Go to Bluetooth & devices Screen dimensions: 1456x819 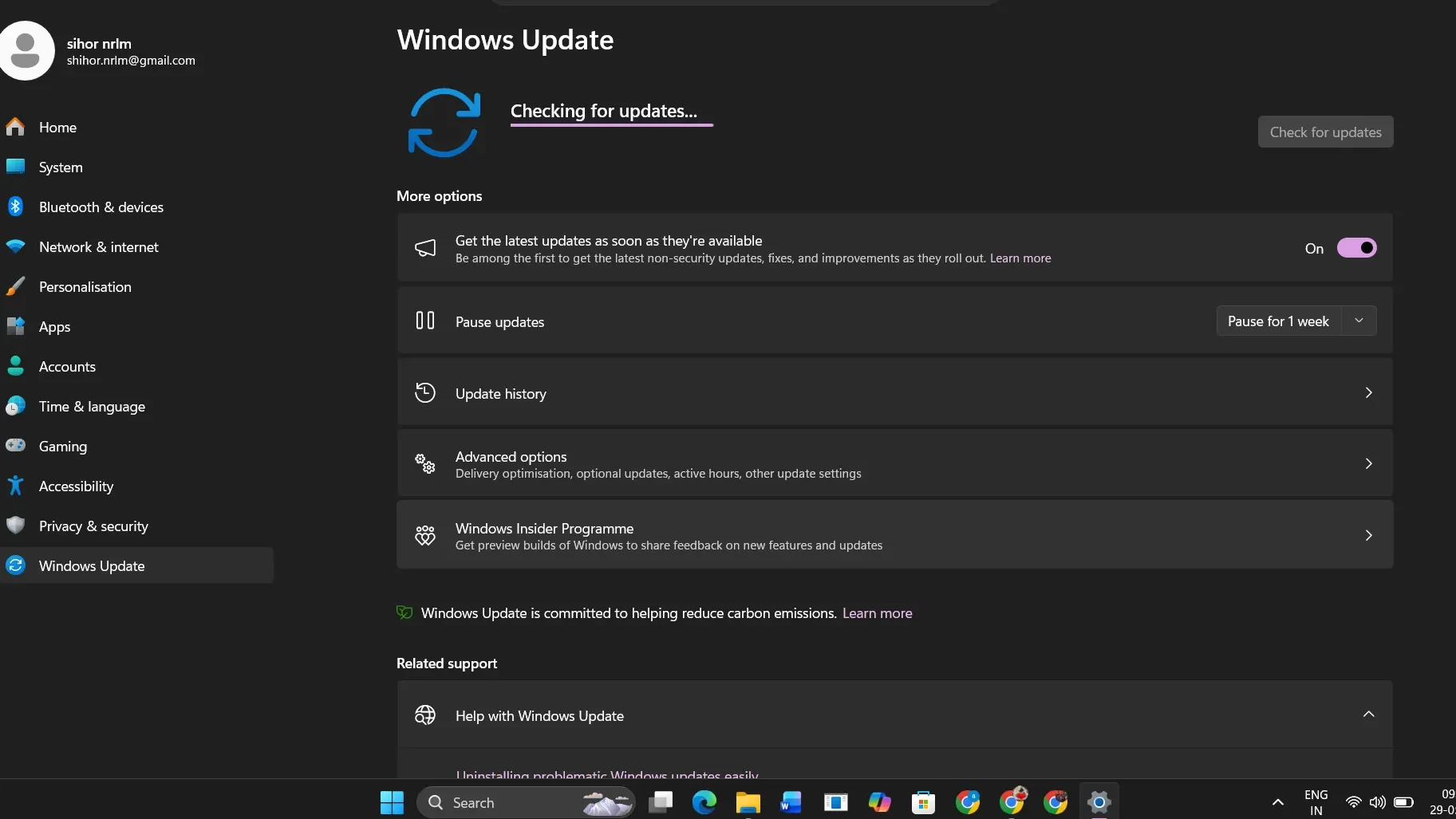(x=101, y=207)
